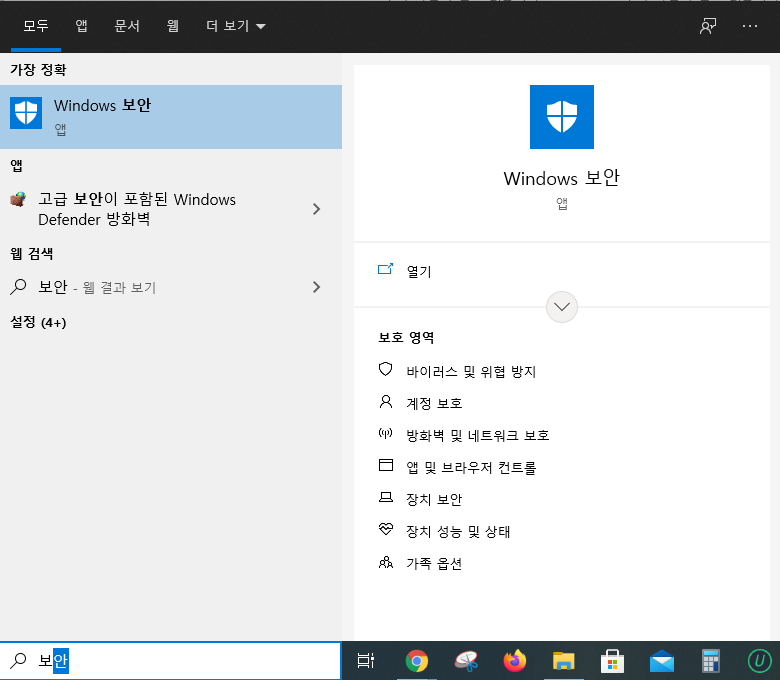Open 계정 보호 link

point(434,403)
